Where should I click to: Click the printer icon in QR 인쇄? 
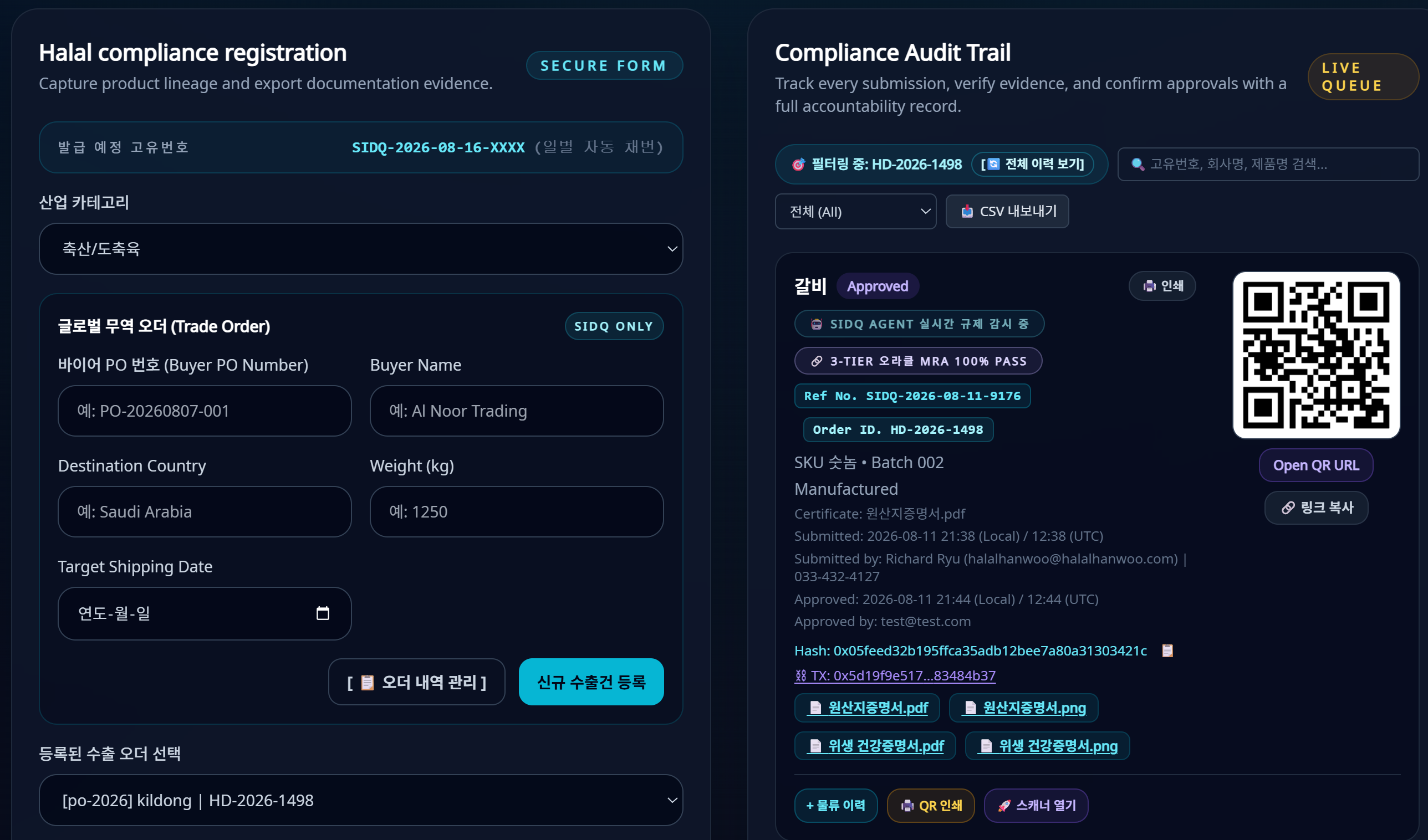click(x=907, y=806)
